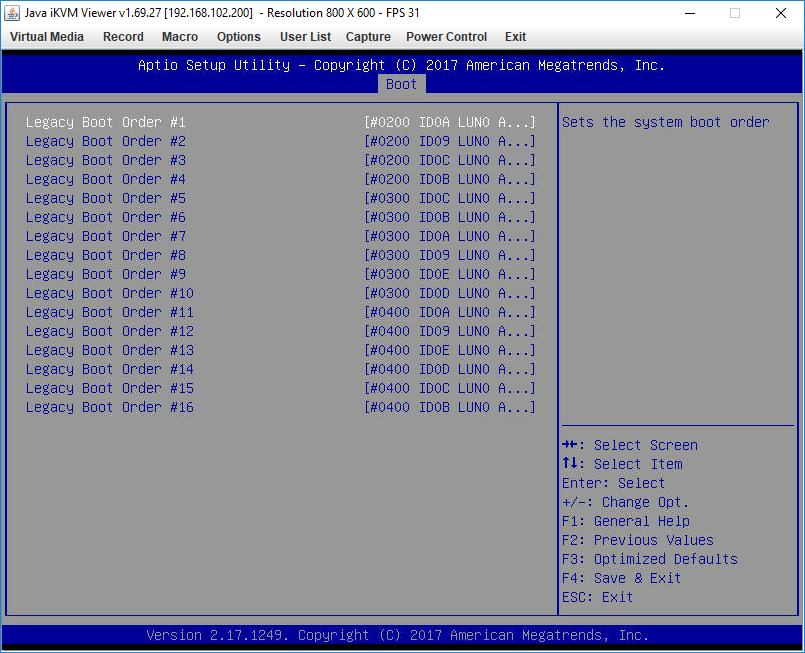805x653 pixels.
Task: Open the Capture menu
Action: coord(368,37)
